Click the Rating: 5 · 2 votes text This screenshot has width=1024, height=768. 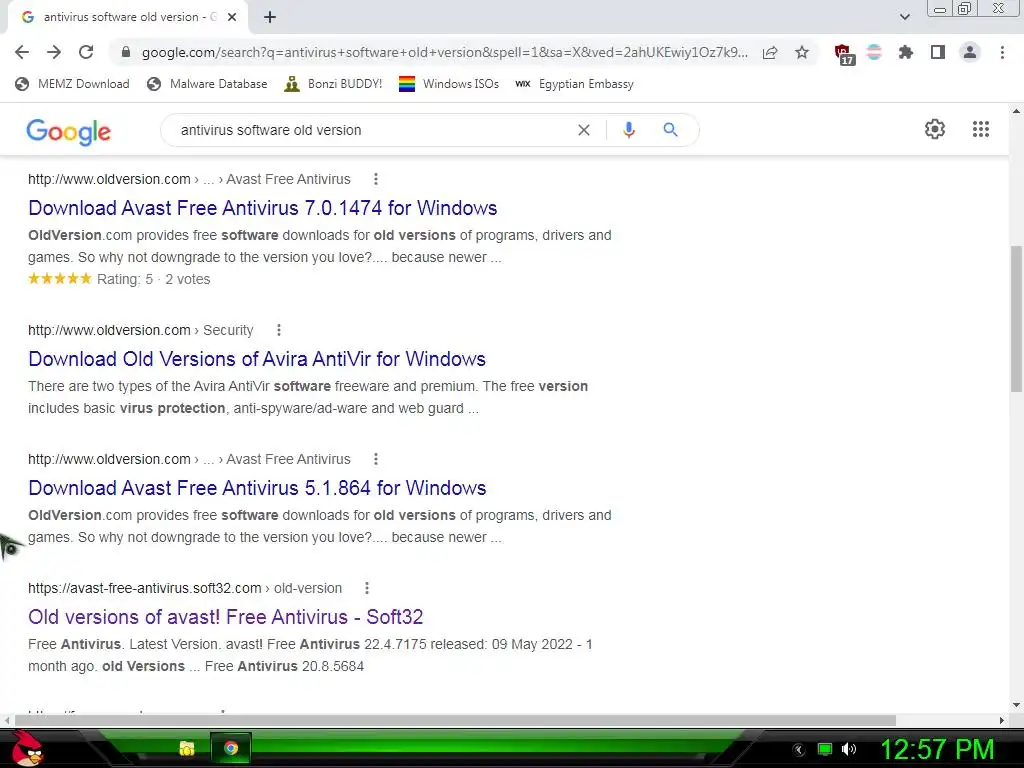[153, 279]
